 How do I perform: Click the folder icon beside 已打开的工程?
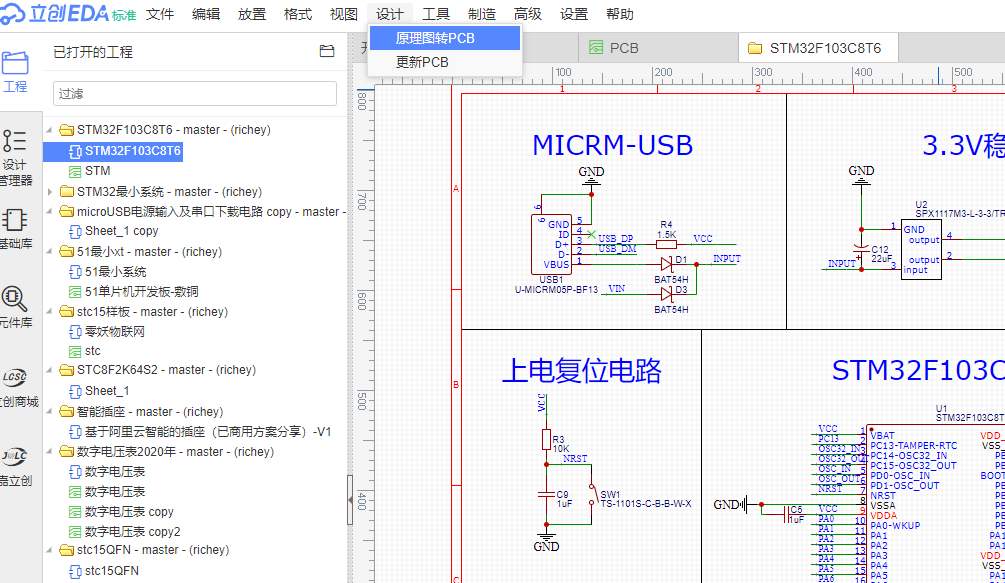tap(327, 51)
